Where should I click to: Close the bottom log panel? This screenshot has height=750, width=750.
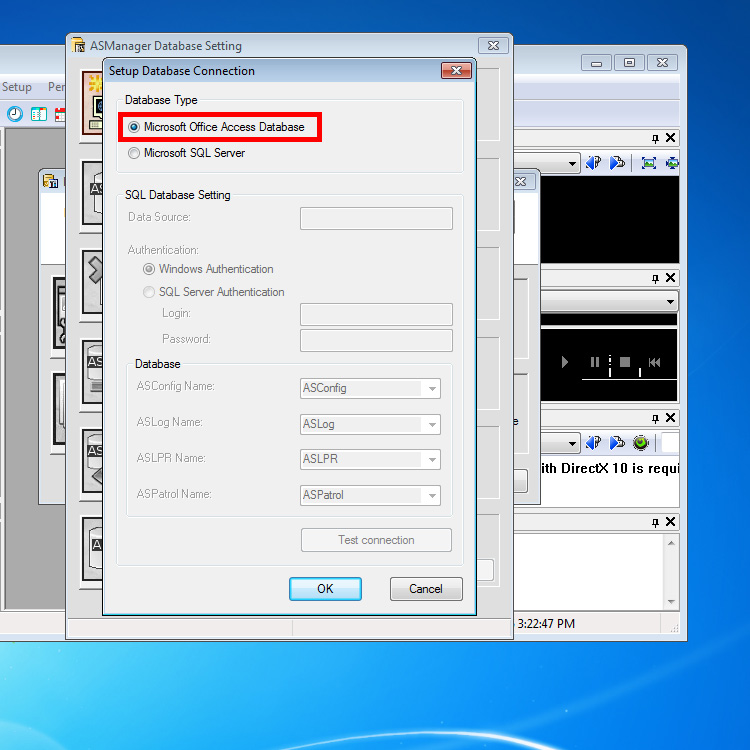click(671, 522)
